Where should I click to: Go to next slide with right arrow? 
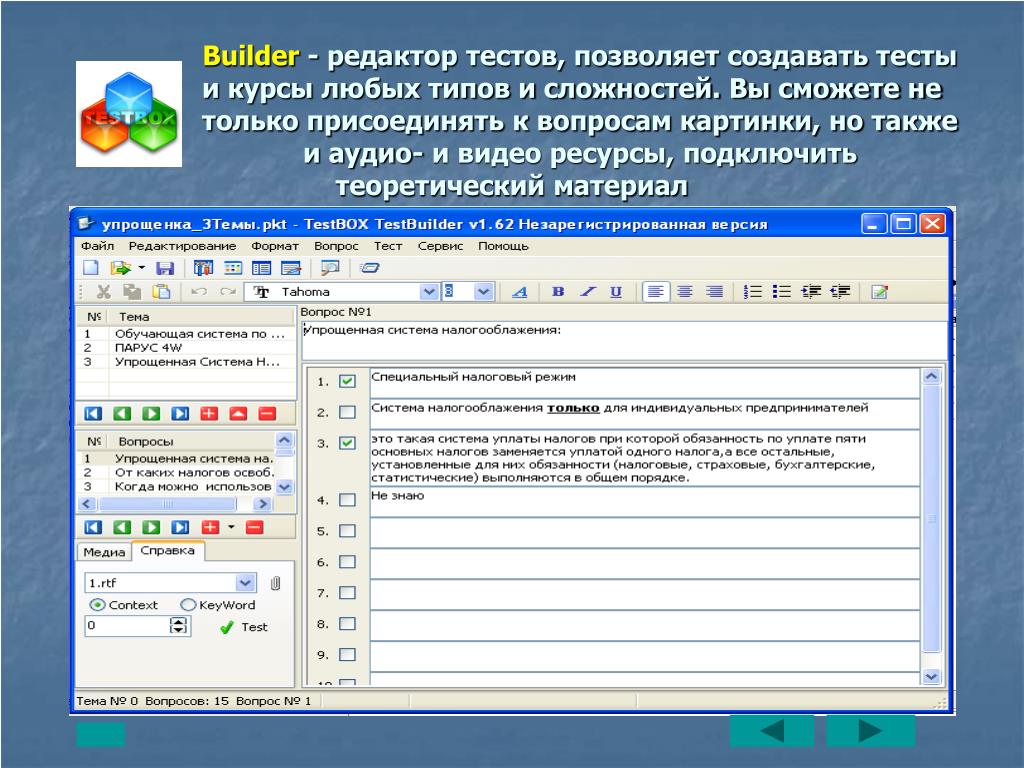point(871,731)
